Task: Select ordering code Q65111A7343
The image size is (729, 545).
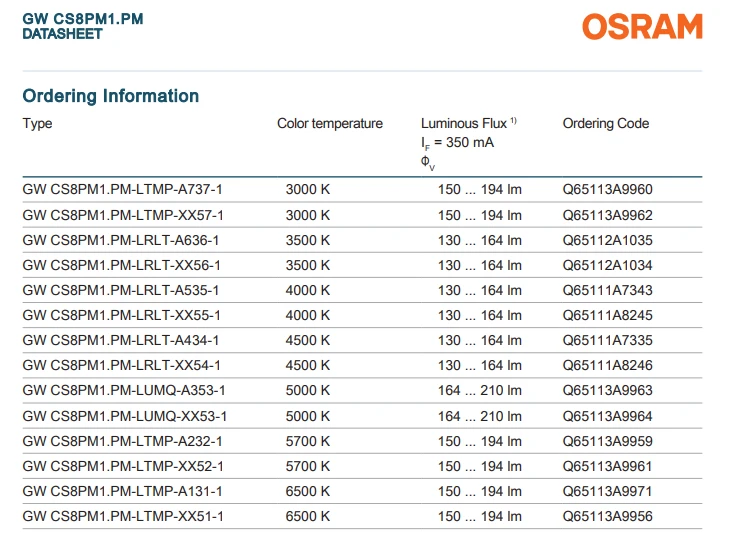Action: 607,290
